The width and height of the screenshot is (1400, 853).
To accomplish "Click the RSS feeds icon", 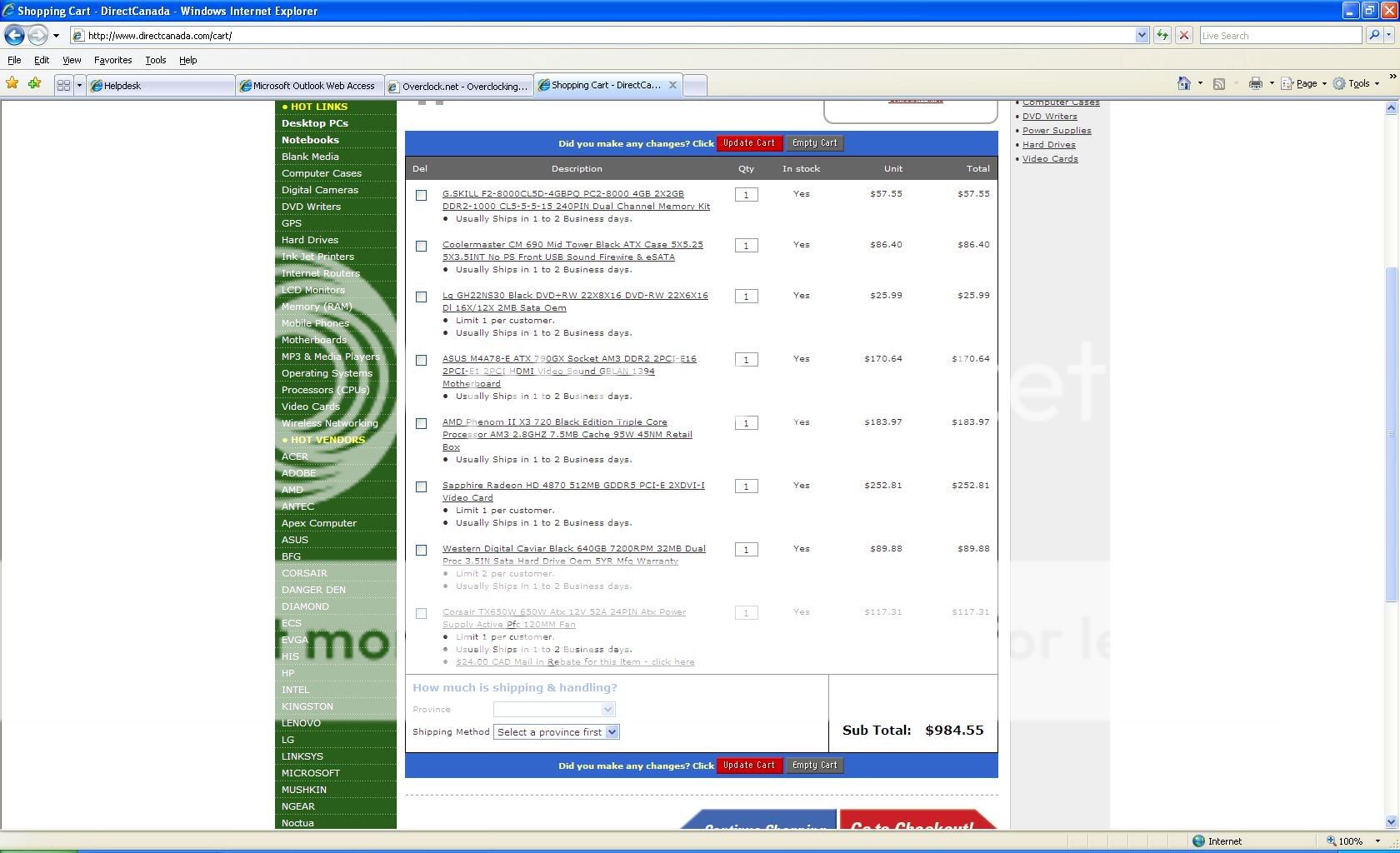I will [x=1219, y=83].
